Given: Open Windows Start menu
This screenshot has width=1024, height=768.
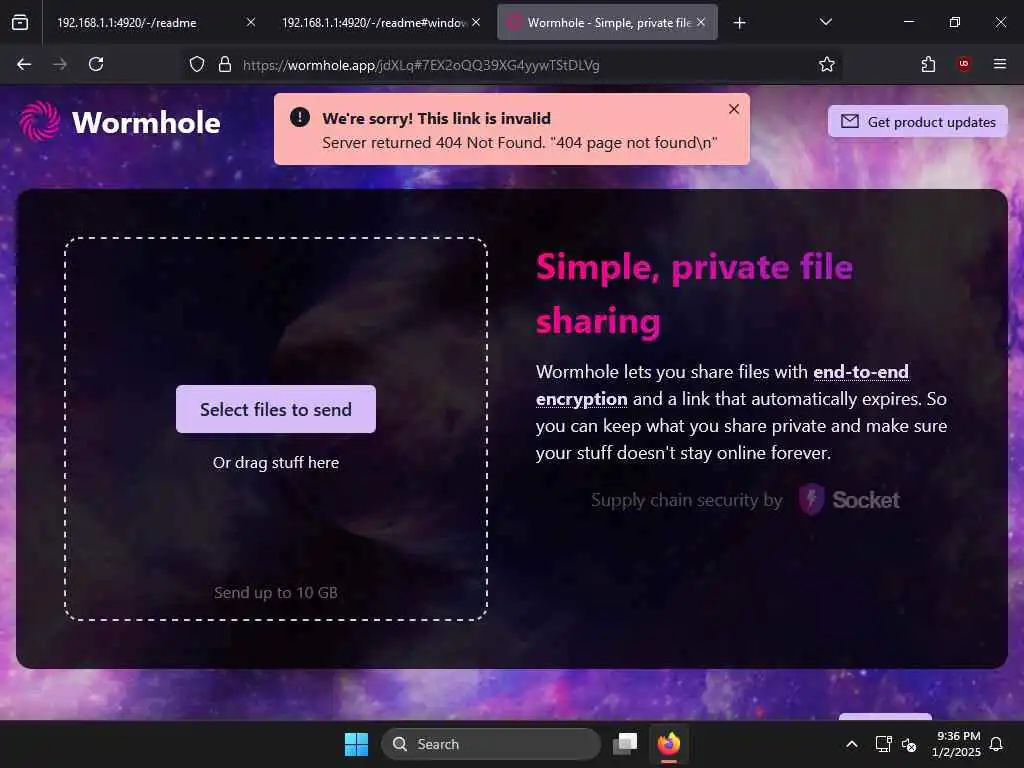Looking at the screenshot, I should coord(357,744).
